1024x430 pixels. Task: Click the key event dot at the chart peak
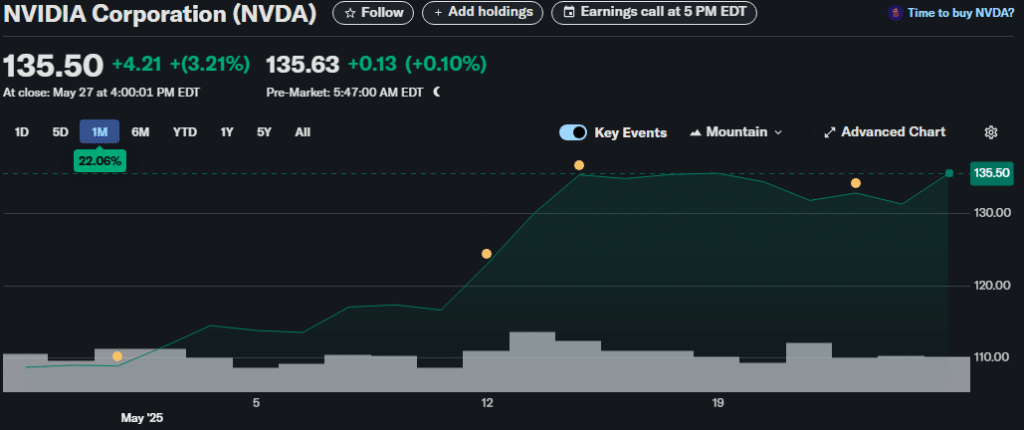point(579,165)
